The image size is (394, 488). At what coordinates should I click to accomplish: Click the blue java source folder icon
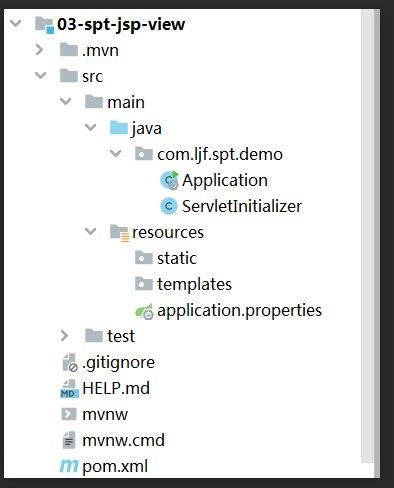point(119,128)
